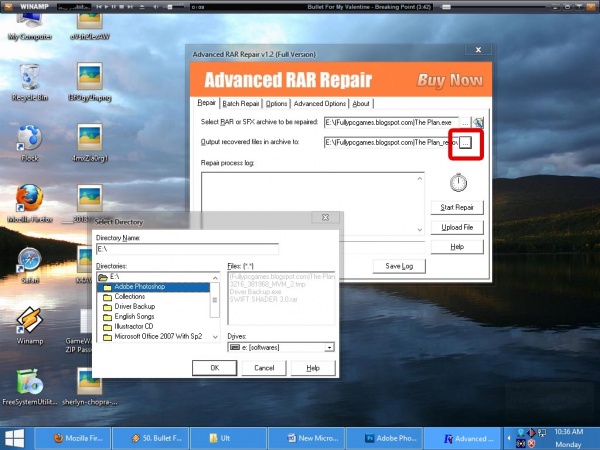Click the Save Log button
This screenshot has height=450, width=600.
[399, 266]
